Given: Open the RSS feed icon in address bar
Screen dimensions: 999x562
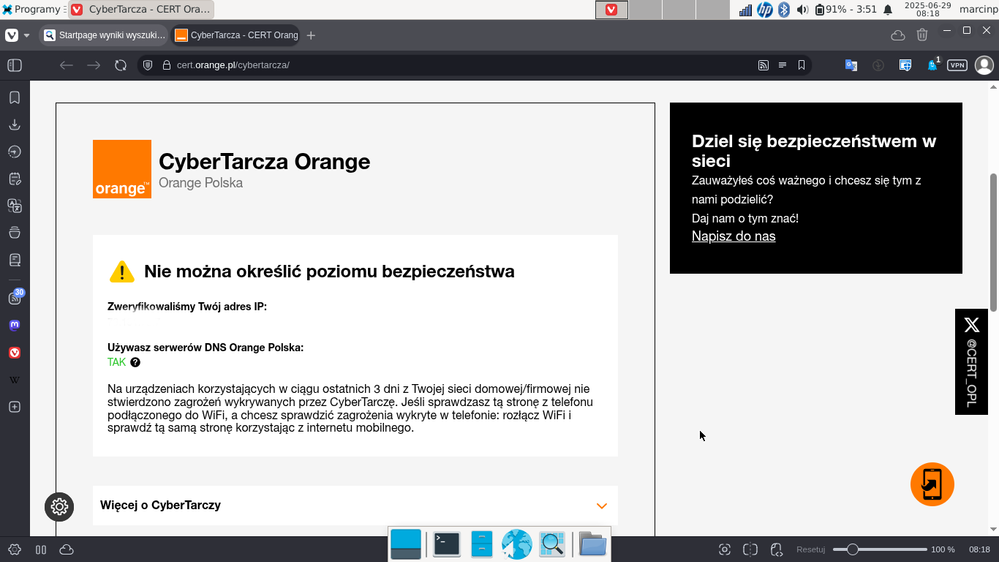Looking at the screenshot, I should pos(763,65).
